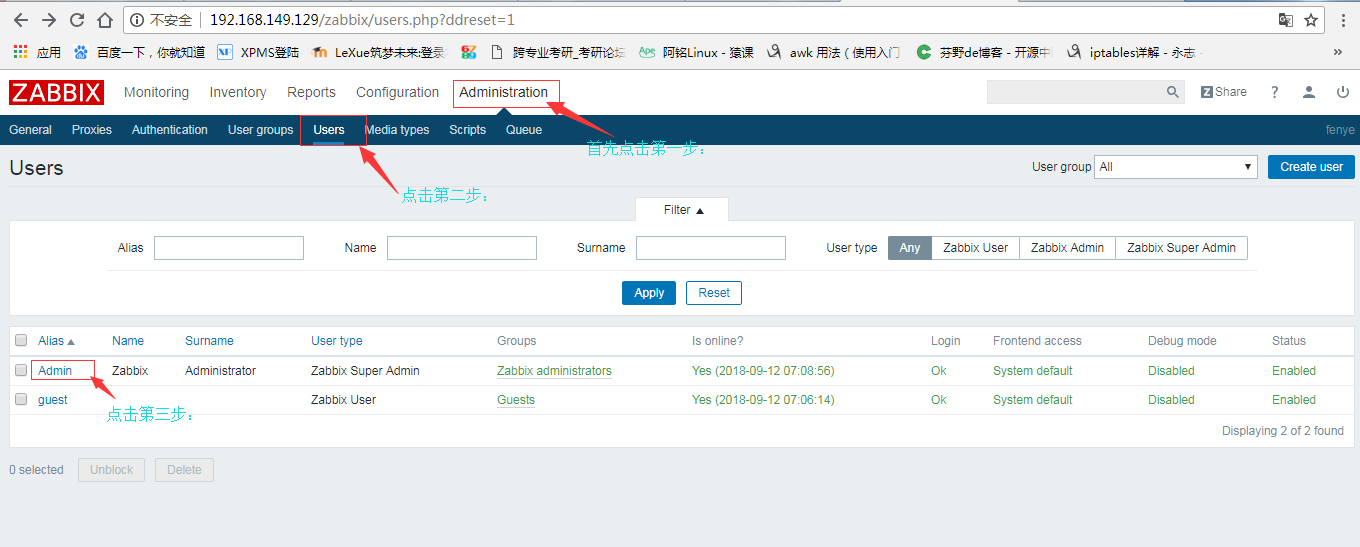Expand bookmarks overflow chevron
The width and height of the screenshot is (1360, 547).
tap(1338, 52)
